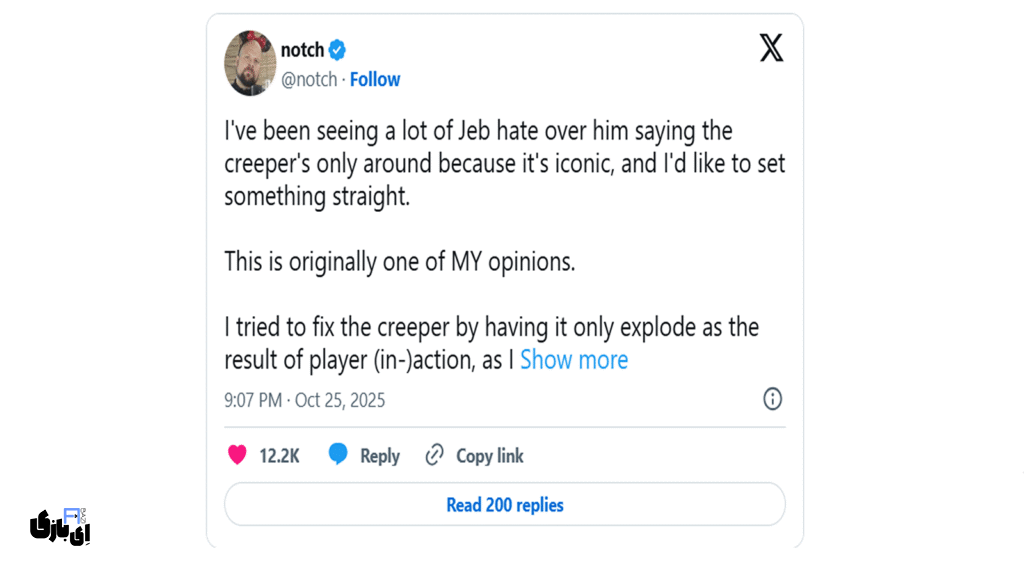1024x576 pixels.
Task: Click the Reply text label
Action: pyautogui.click(x=380, y=456)
